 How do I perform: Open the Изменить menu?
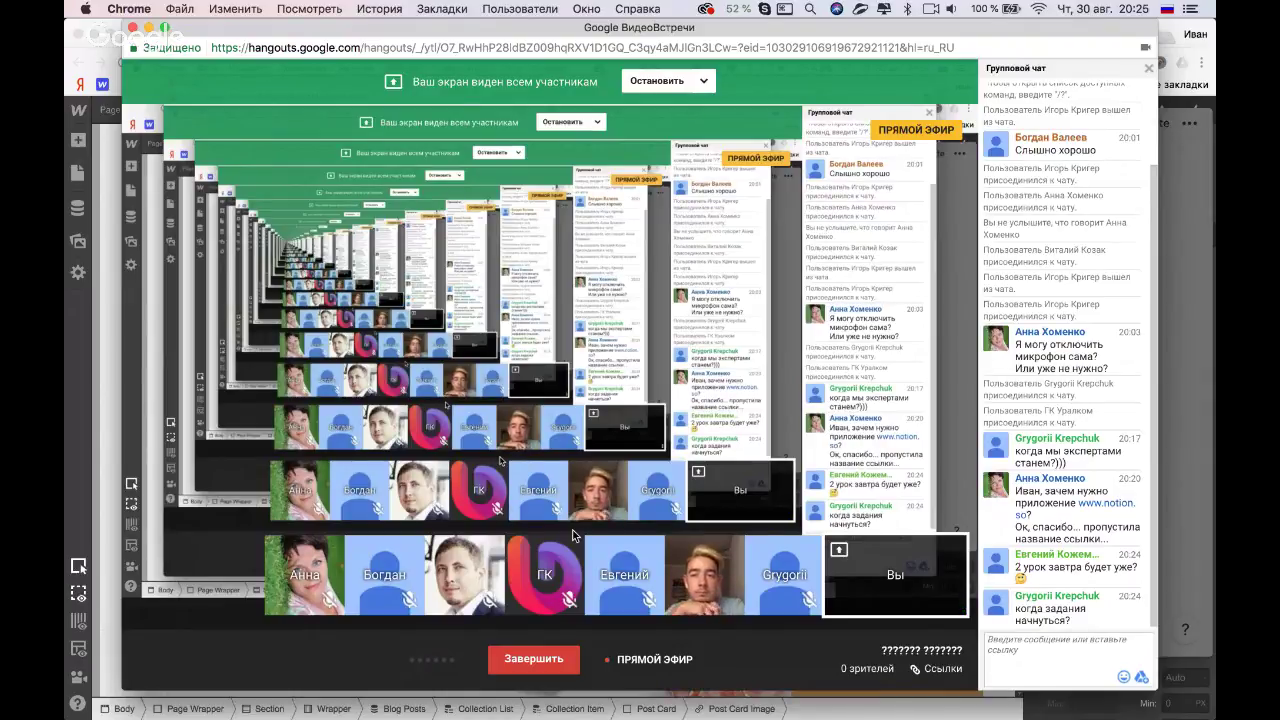tap(236, 9)
